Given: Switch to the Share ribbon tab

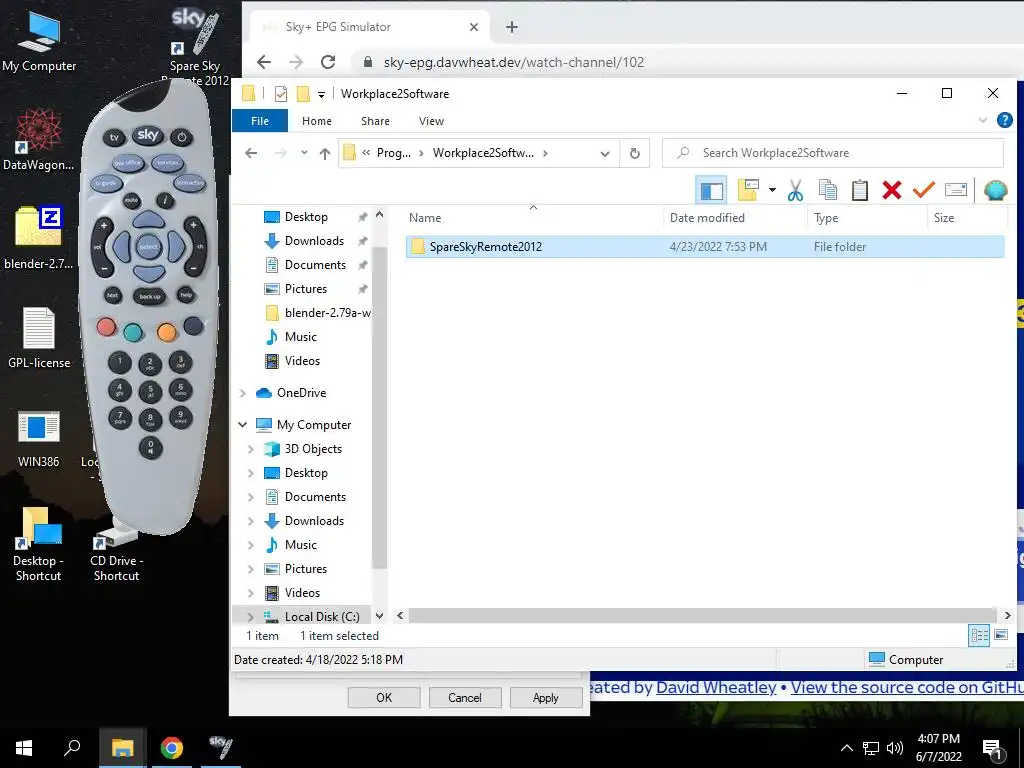Looking at the screenshot, I should (375, 121).
